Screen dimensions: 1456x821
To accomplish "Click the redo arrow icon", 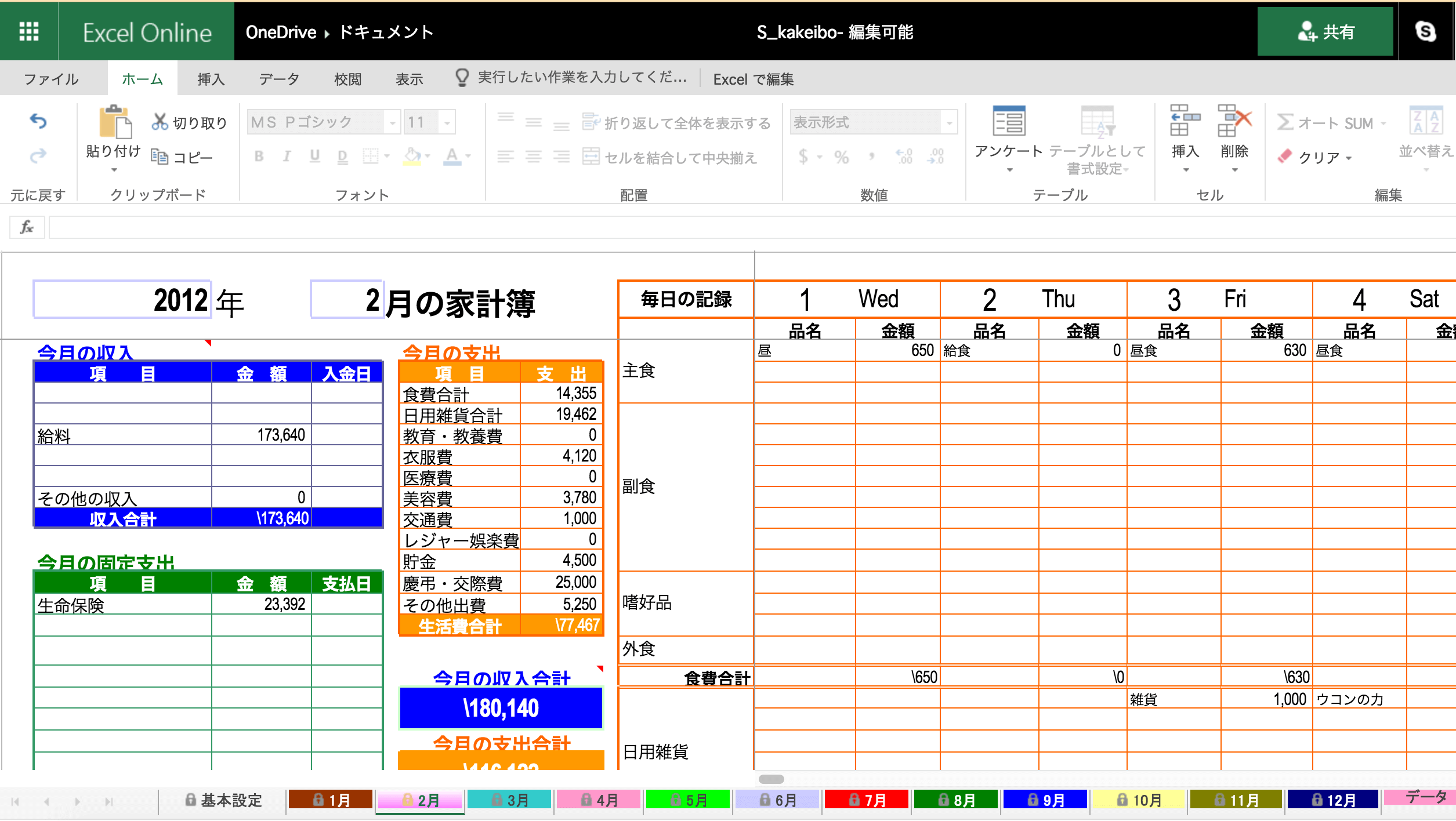I will (x=38, y=155).
